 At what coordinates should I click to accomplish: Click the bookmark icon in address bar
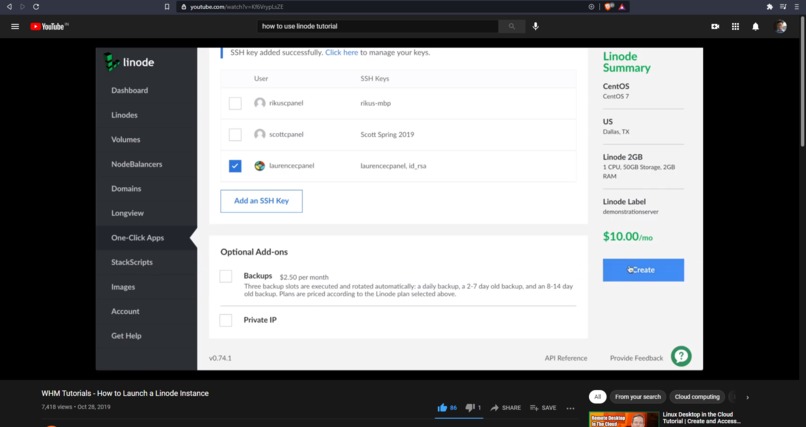(167, 7)
